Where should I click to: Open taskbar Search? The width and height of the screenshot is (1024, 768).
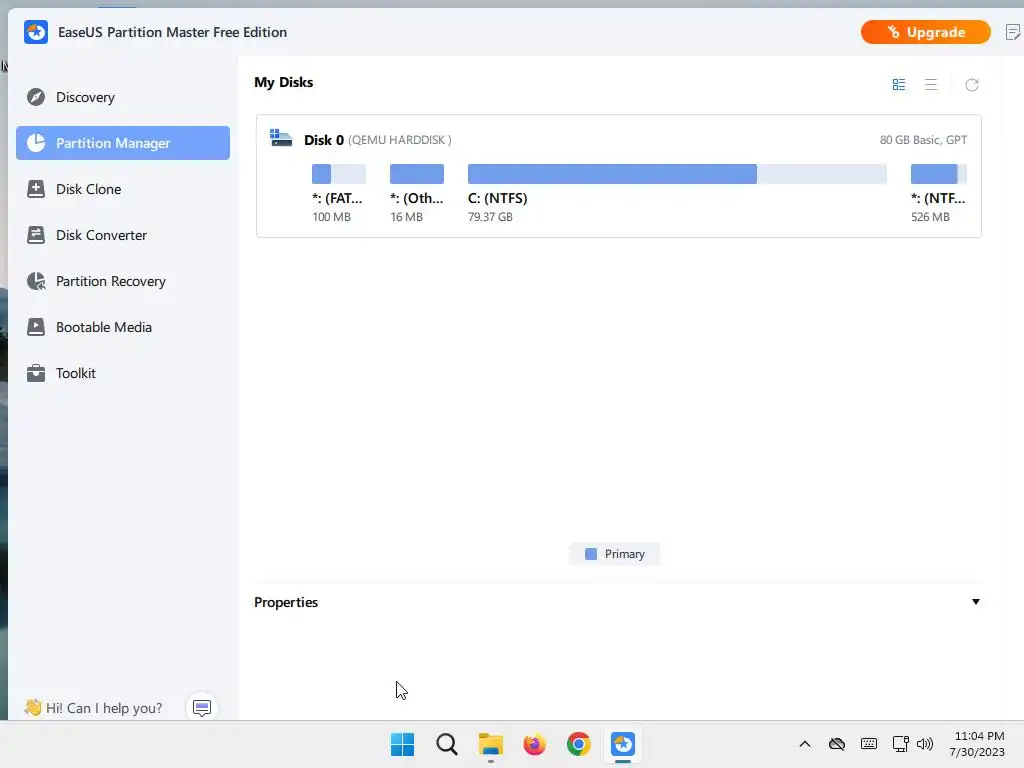coord(447,744)
